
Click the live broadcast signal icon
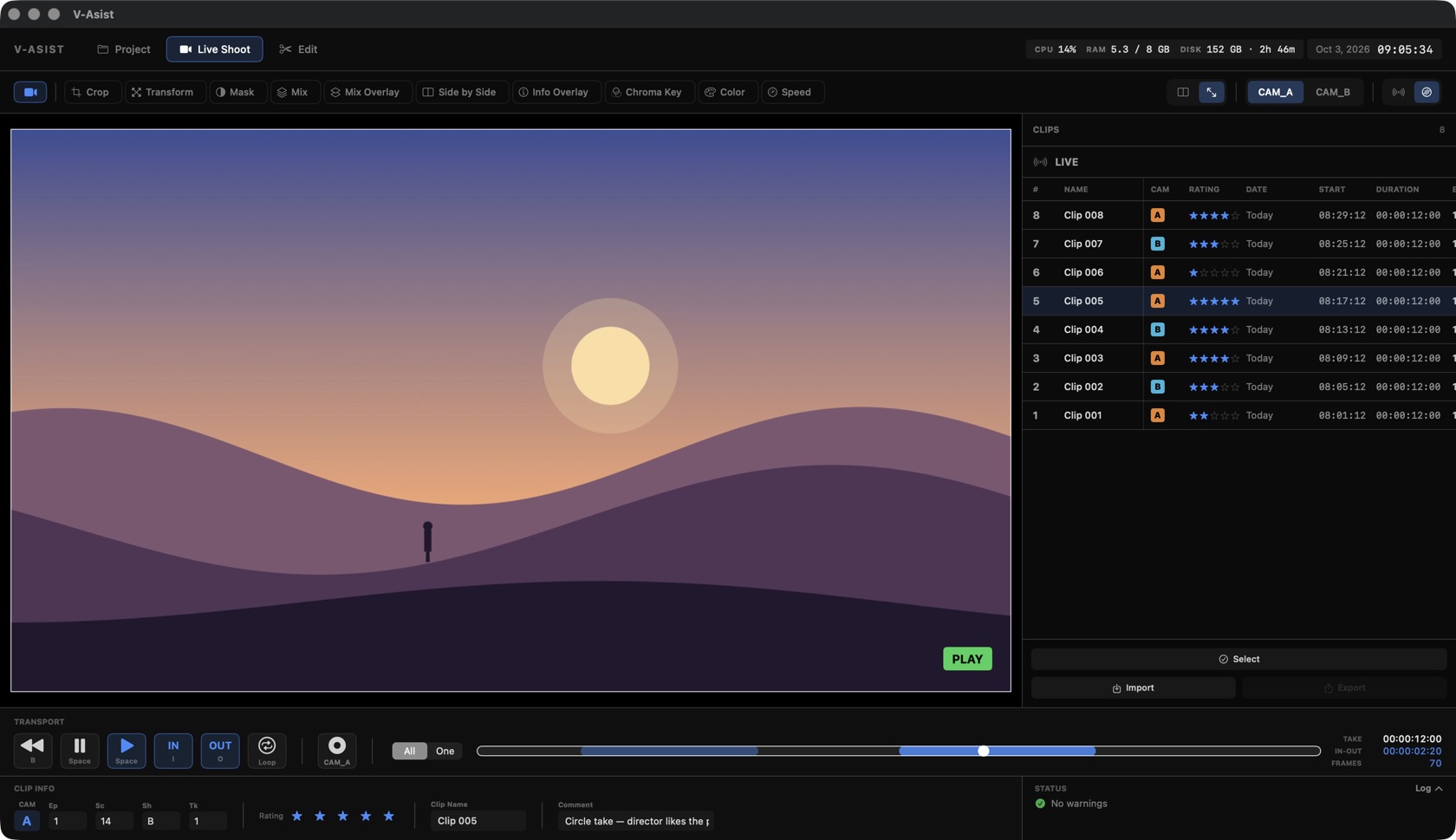[x=1399, y=92]
